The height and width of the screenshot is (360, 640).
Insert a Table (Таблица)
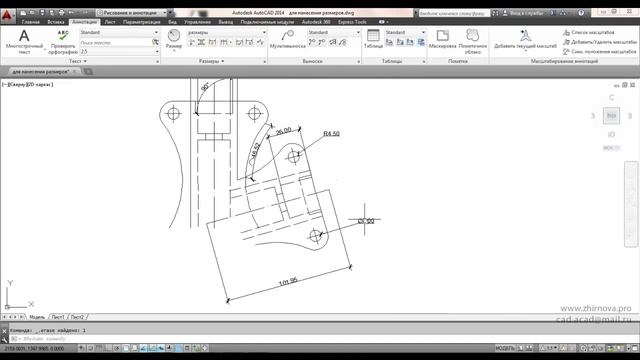point(373,39)
